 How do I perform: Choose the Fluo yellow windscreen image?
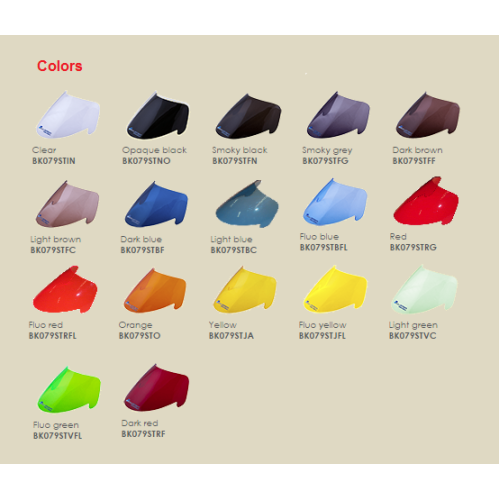pos(336,289)
